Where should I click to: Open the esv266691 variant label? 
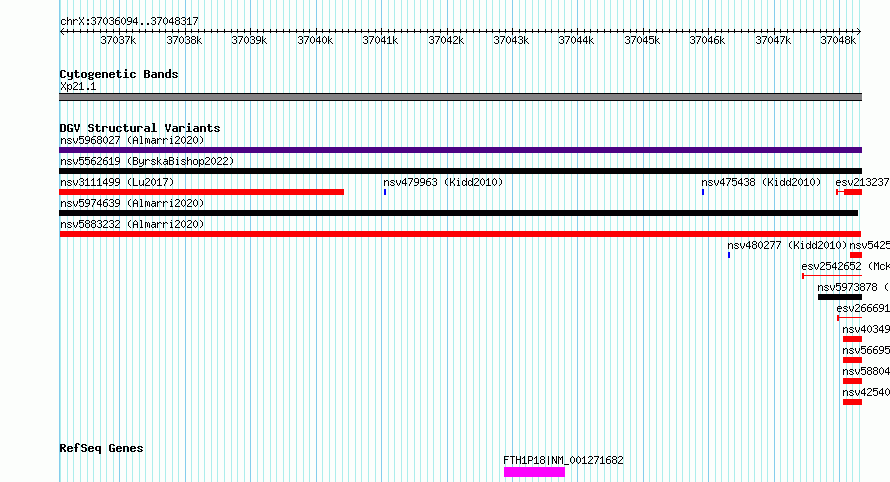coord(863,308)
